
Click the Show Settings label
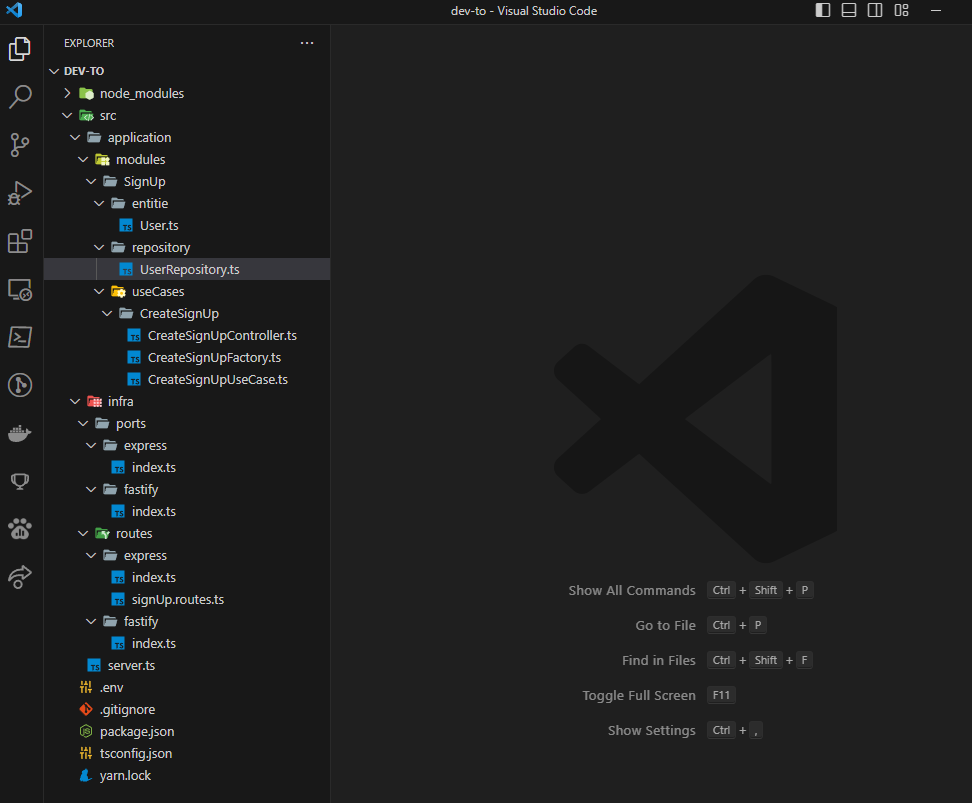pyautogui.click(x=652, y=730)
